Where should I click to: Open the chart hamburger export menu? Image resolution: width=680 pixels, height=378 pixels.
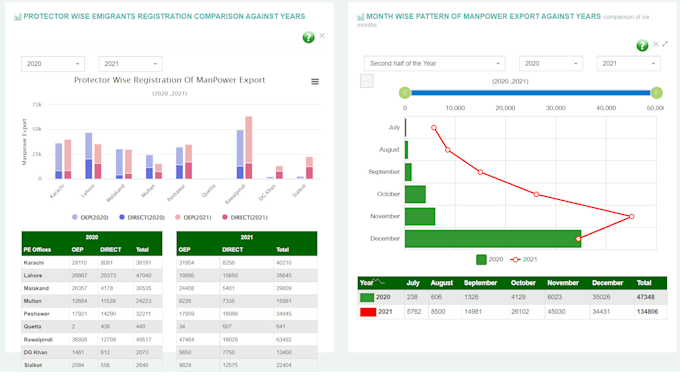pos(315,81)
